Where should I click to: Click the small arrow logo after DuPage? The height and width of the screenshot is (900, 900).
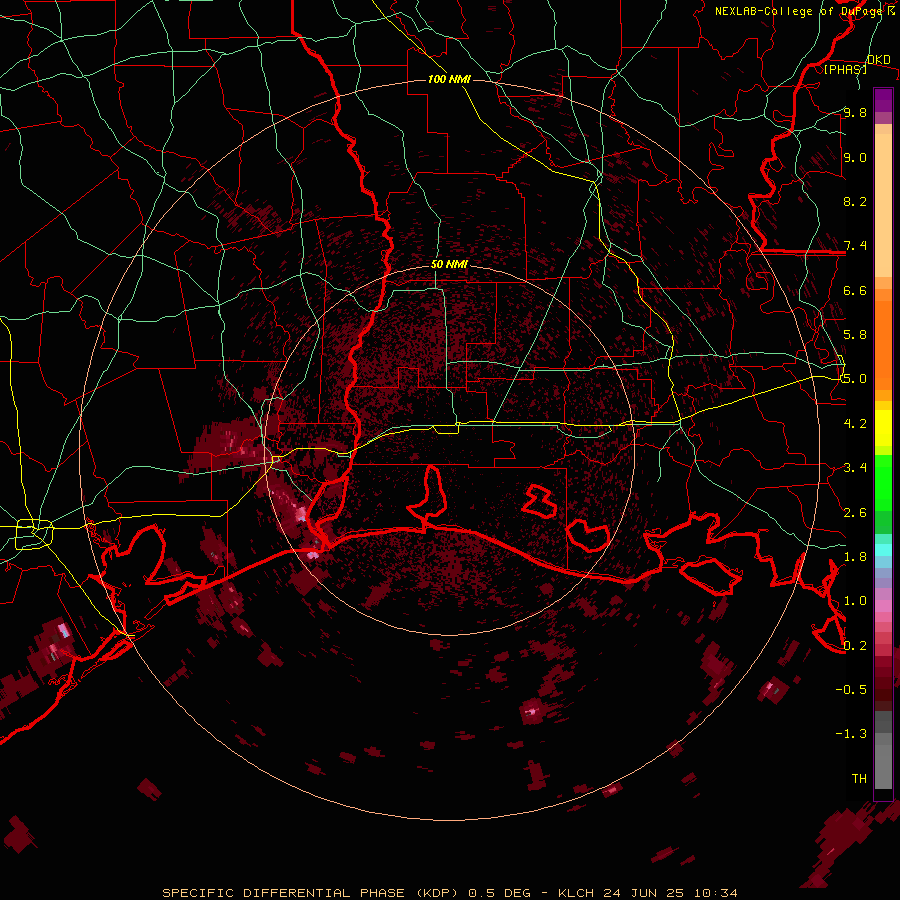(x=891, y=10)
